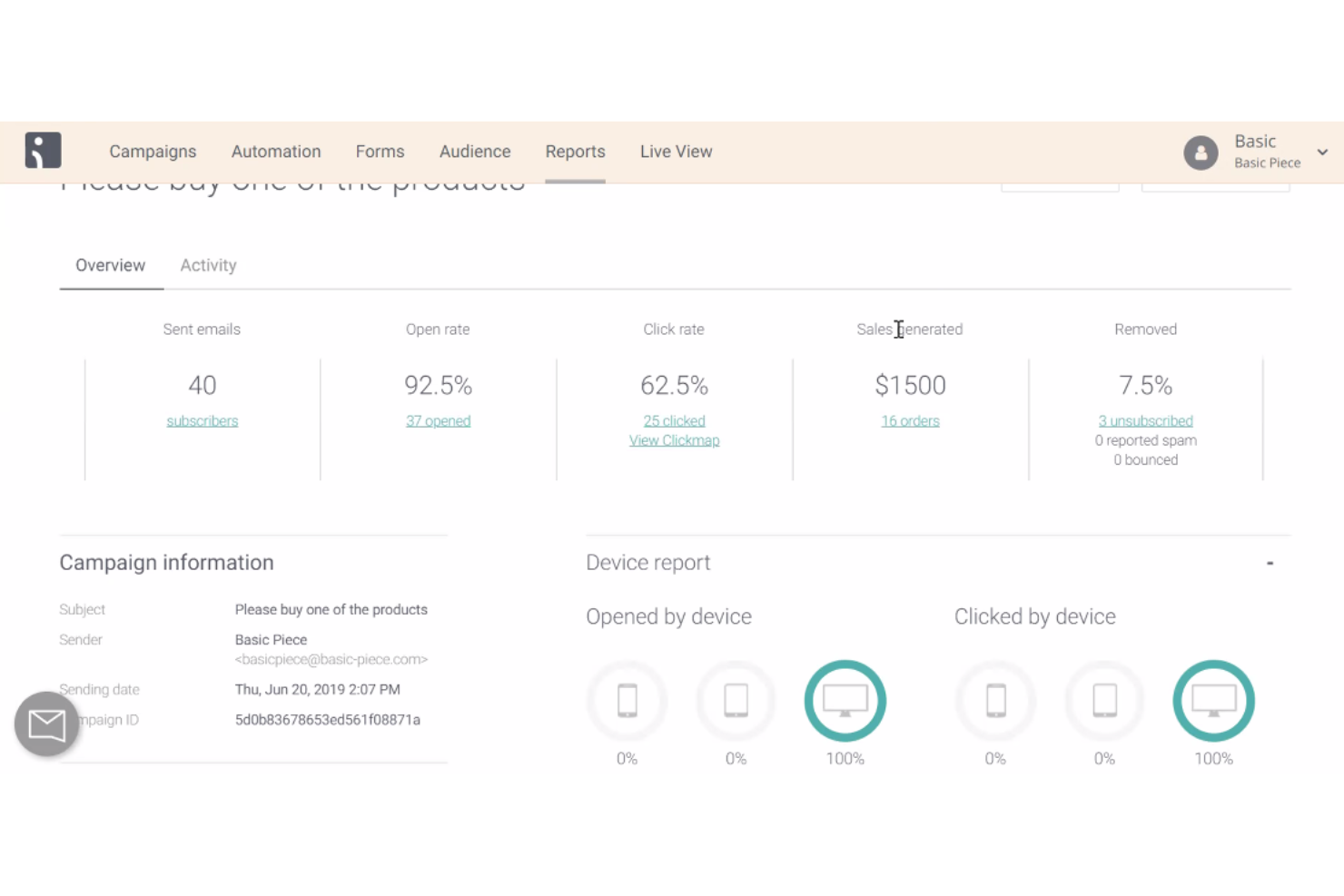Click the 7.5% removed value

[1145, 386]
